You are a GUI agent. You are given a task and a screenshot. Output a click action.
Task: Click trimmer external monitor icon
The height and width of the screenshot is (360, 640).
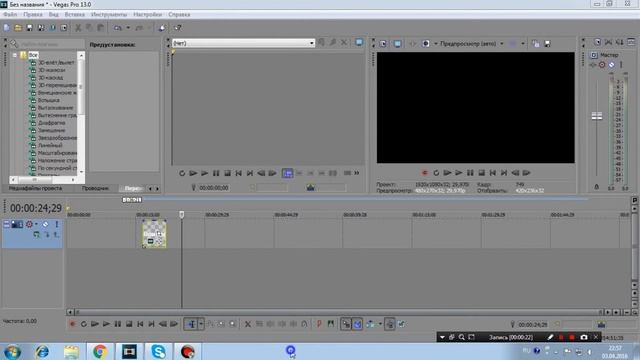click(359, 42)
